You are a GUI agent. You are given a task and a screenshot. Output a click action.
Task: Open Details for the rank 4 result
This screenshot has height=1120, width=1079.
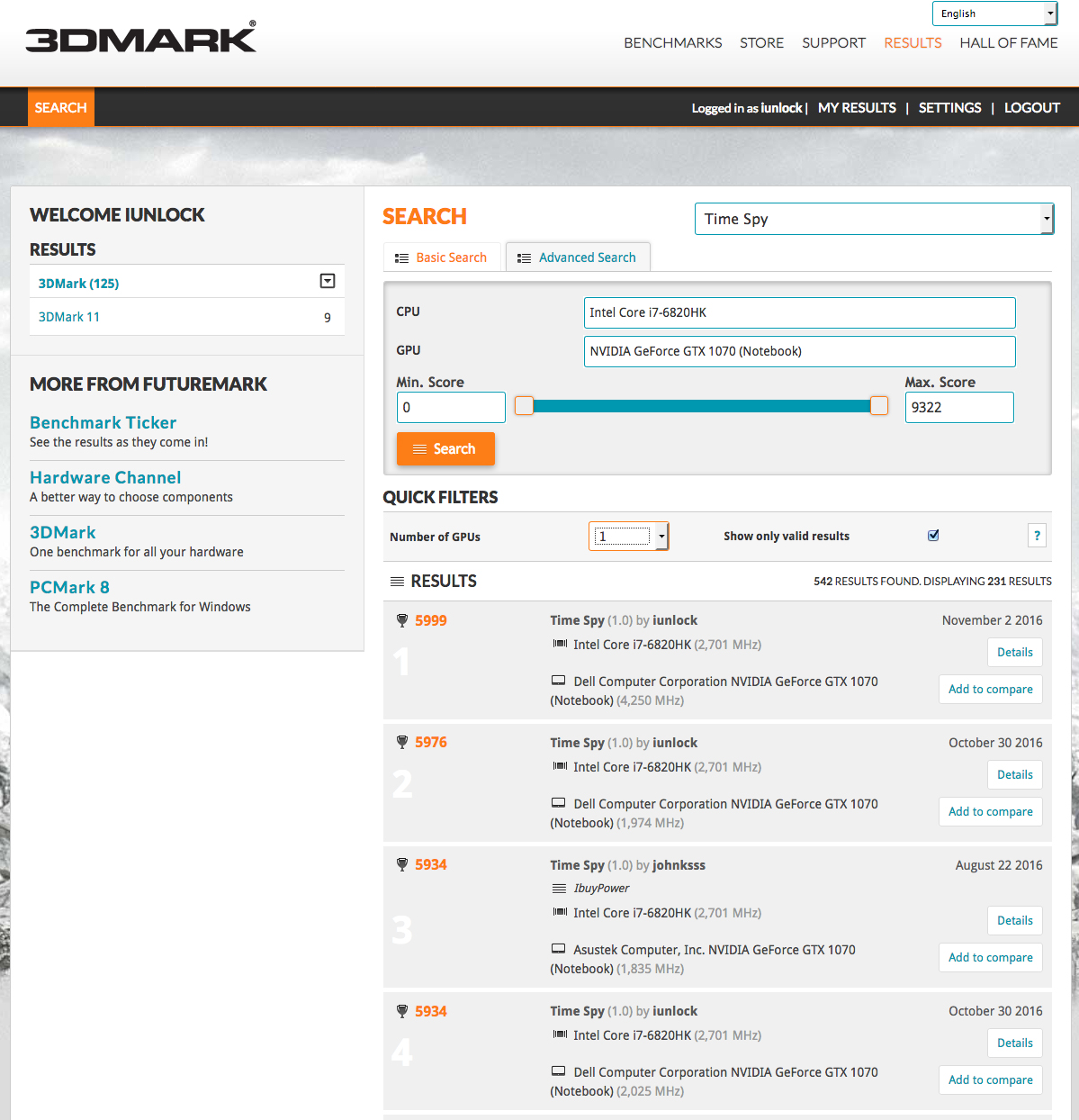coord(1015,1043)
